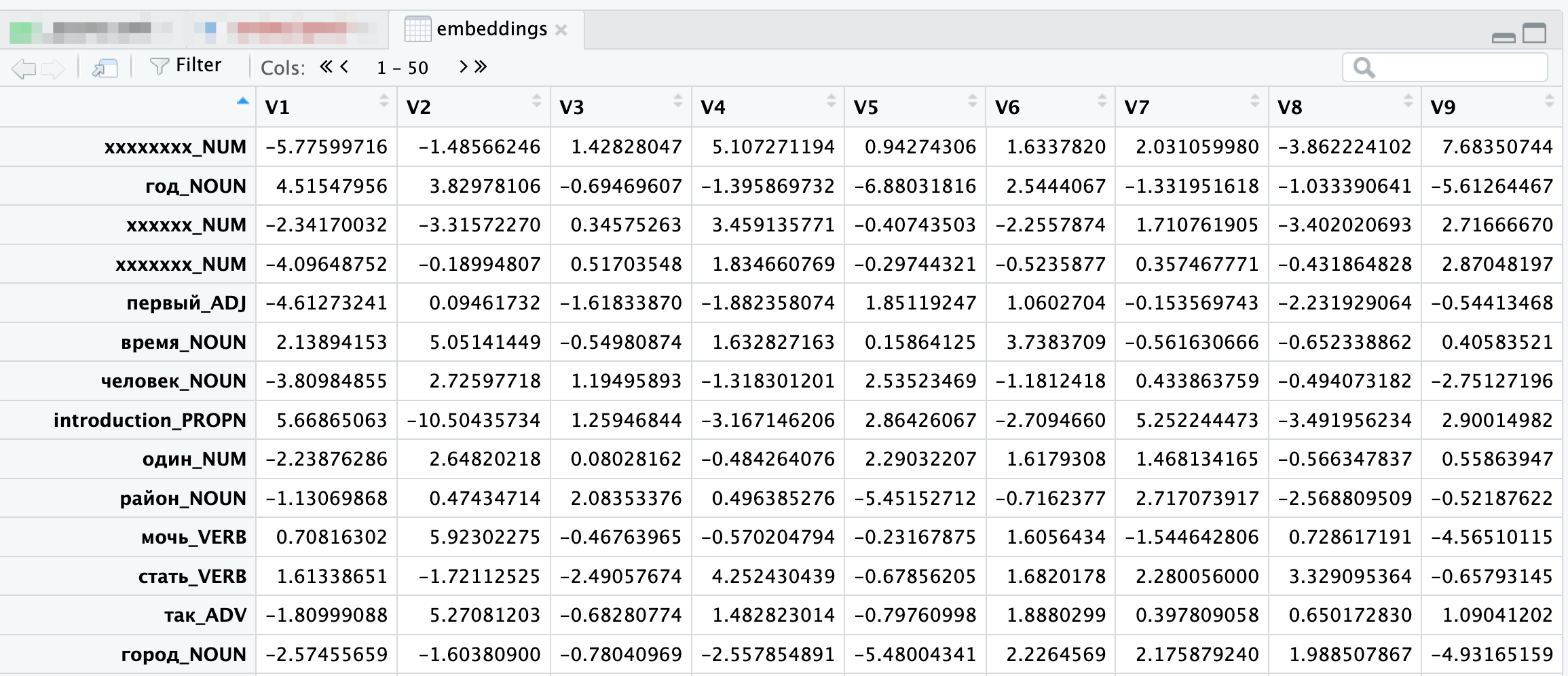Click the back navigation arrow icon
The height and width of the screenshot is (676, 1568).
(x=23, y=68)
